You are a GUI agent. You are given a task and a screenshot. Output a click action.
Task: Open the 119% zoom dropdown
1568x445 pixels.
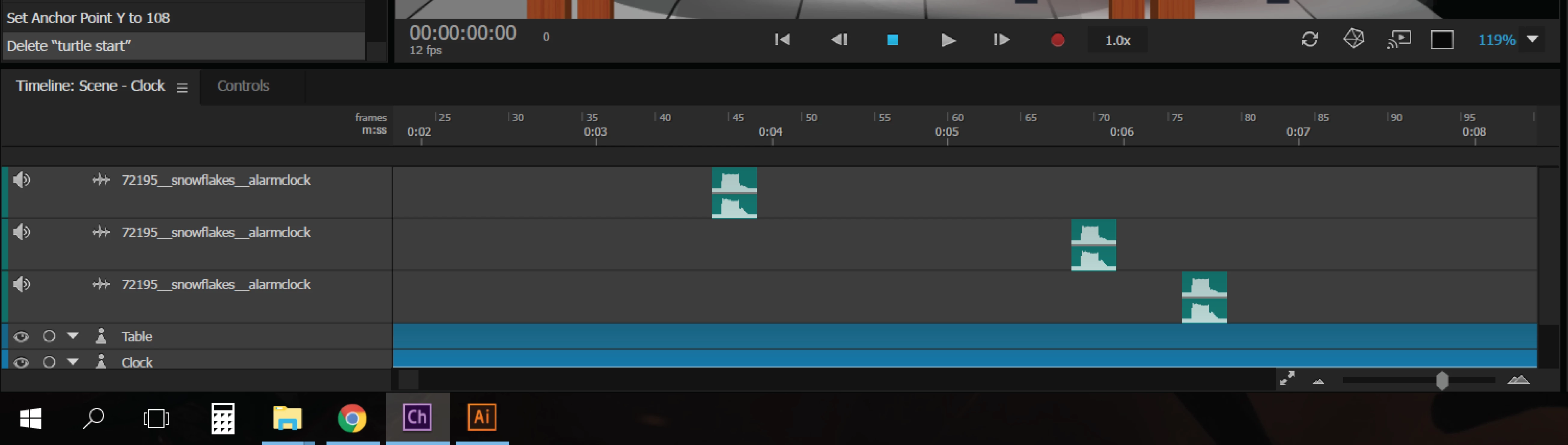(1533, 40)
